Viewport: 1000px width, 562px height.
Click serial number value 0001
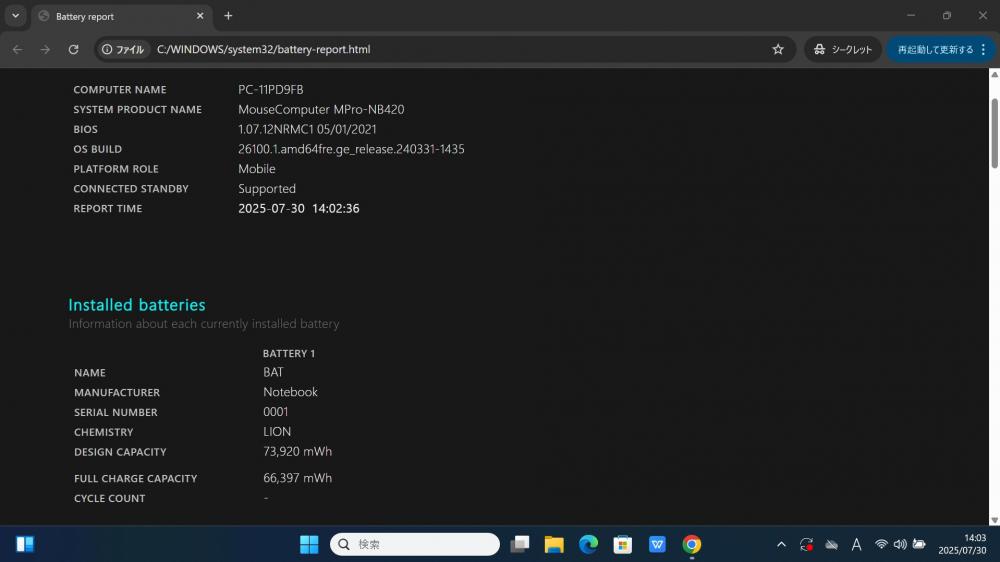[276, 411]
